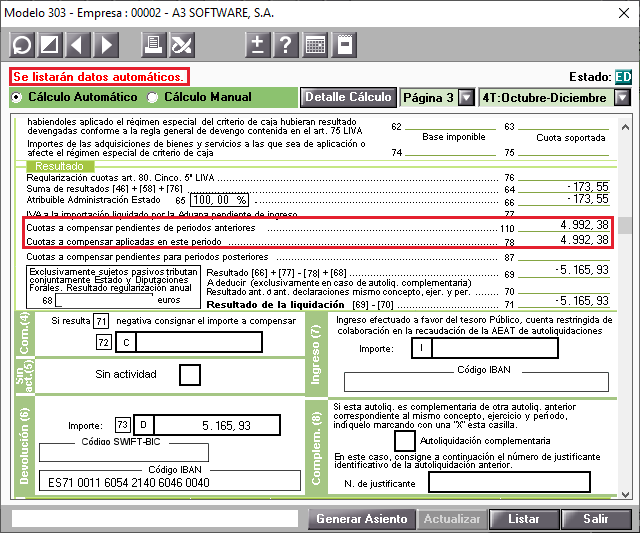640x533 pixels.
Task: Open the plus-minus calculator icon
Action: coord(257,44)
